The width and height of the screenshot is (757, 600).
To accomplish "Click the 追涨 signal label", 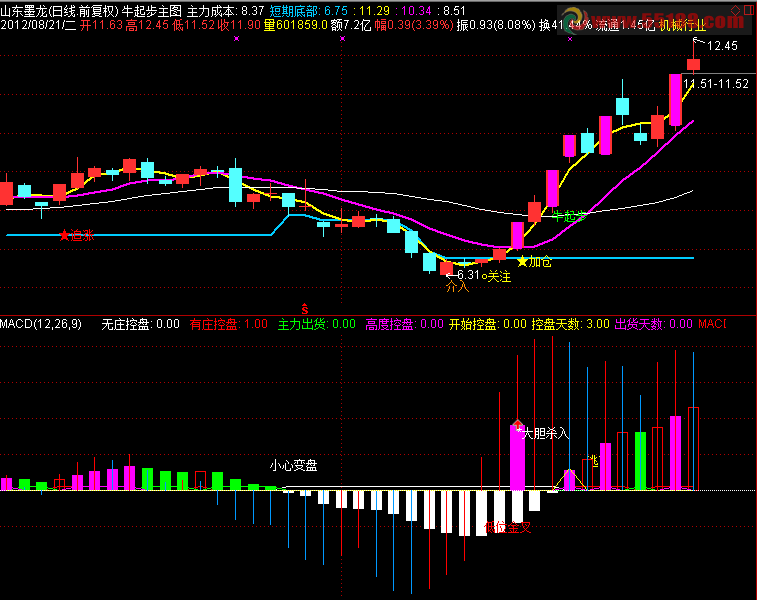I will click(x=83, y=236).
